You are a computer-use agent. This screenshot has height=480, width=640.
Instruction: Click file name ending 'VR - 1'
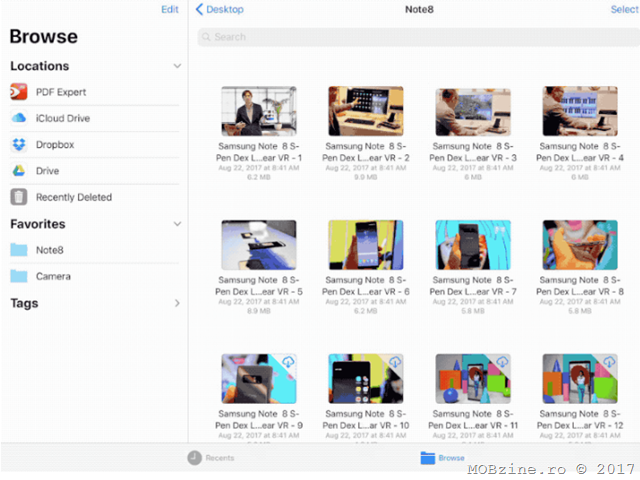[x=259, y=152]
